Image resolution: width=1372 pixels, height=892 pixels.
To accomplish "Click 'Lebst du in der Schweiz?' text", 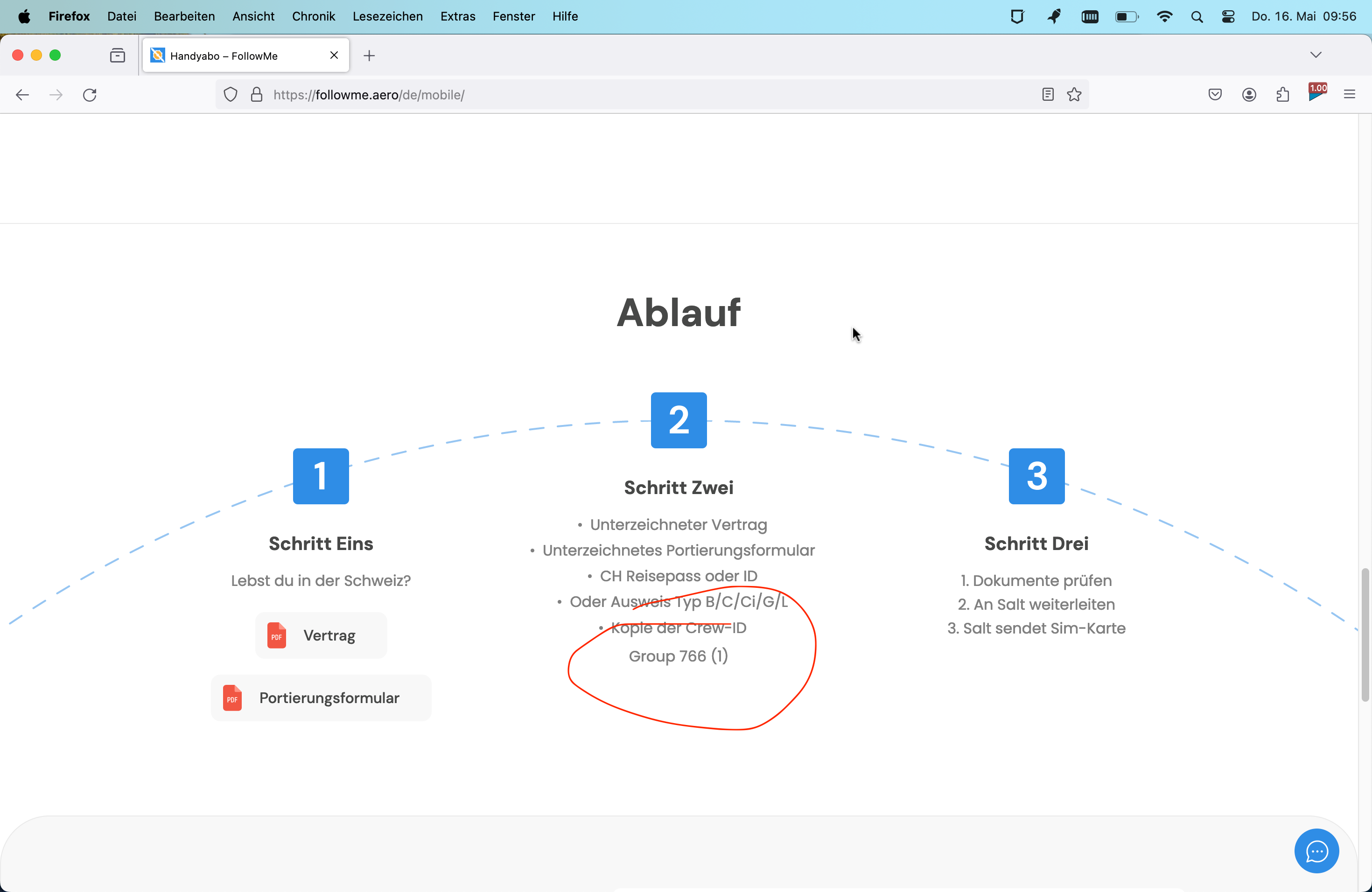I will pyautogui.click(x=321, y=580).
